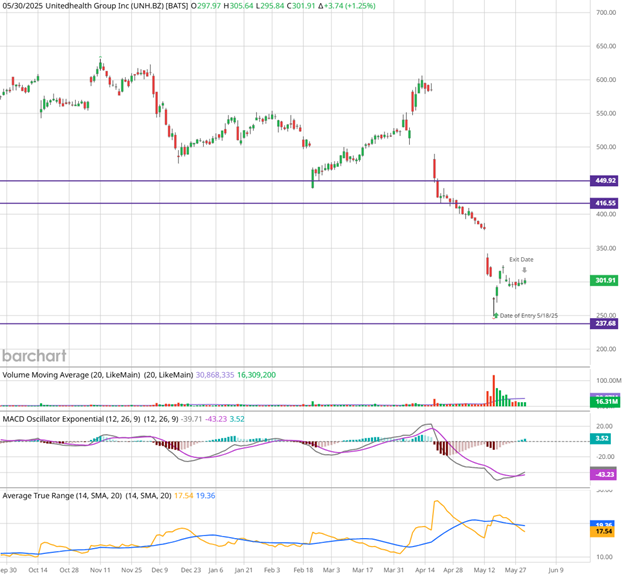Click the green 16.31M volume tag

[x=605, y=402]
